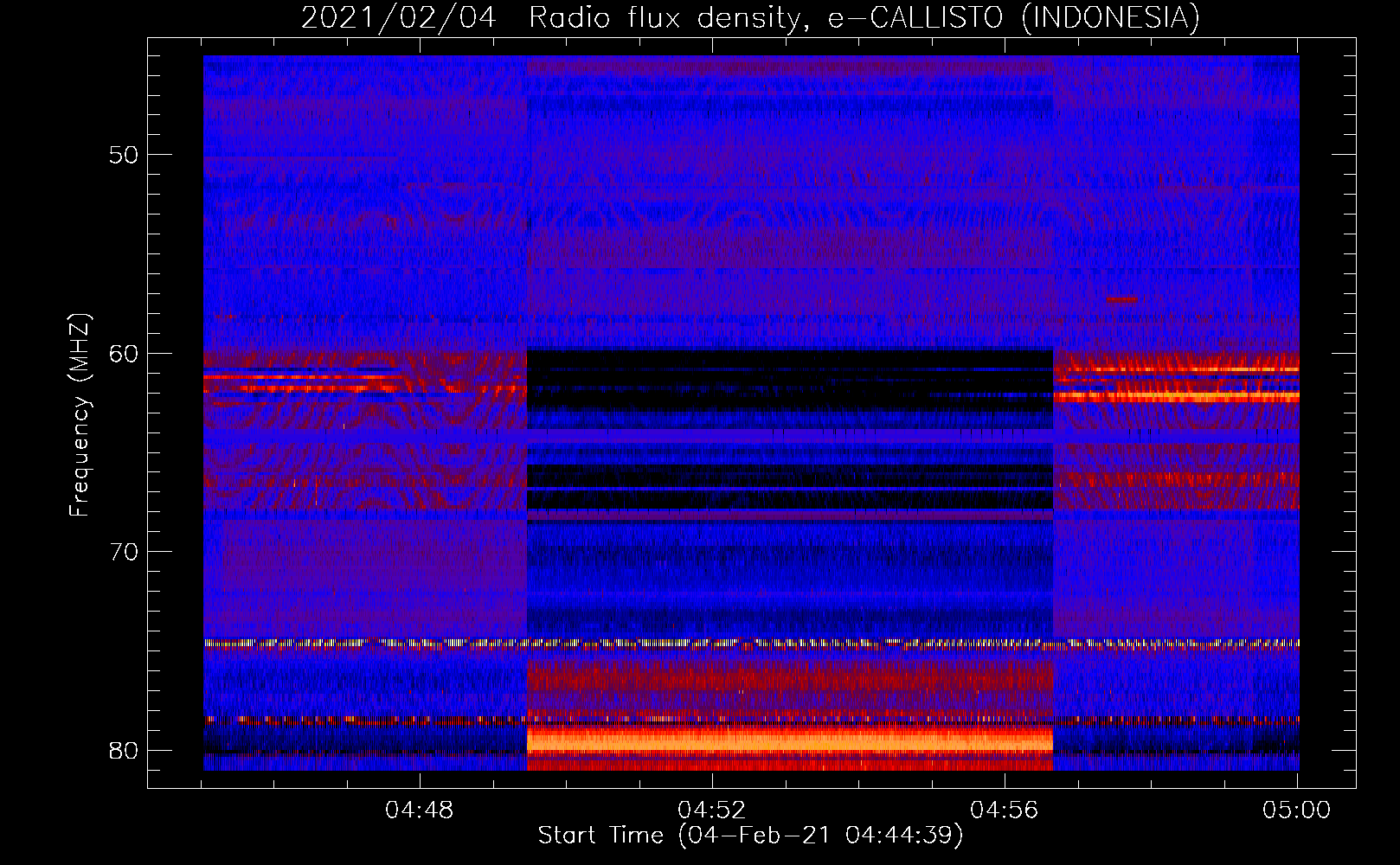The width and height of the screenshot is (1400, 865).
Task: Click the 04:56 time tick label
Action: click(1005, 811)
